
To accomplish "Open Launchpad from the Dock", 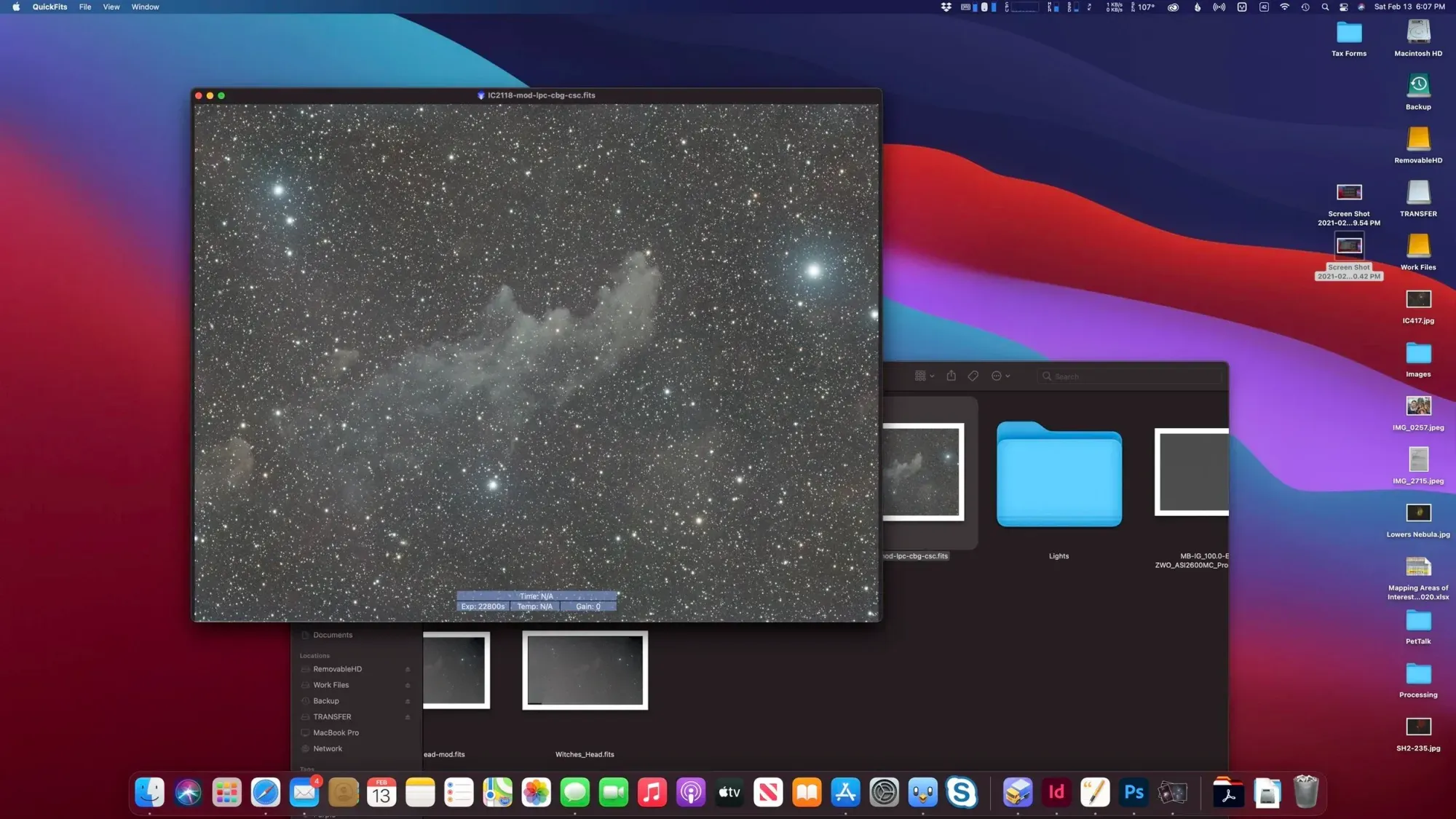I will tap(227, 793).
